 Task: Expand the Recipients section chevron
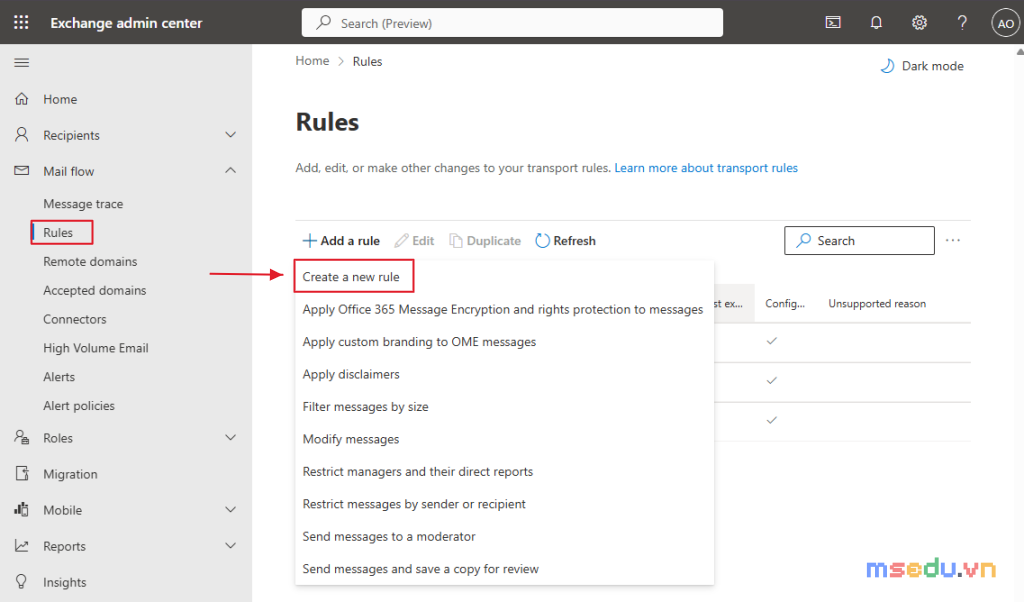click(231, 135)
